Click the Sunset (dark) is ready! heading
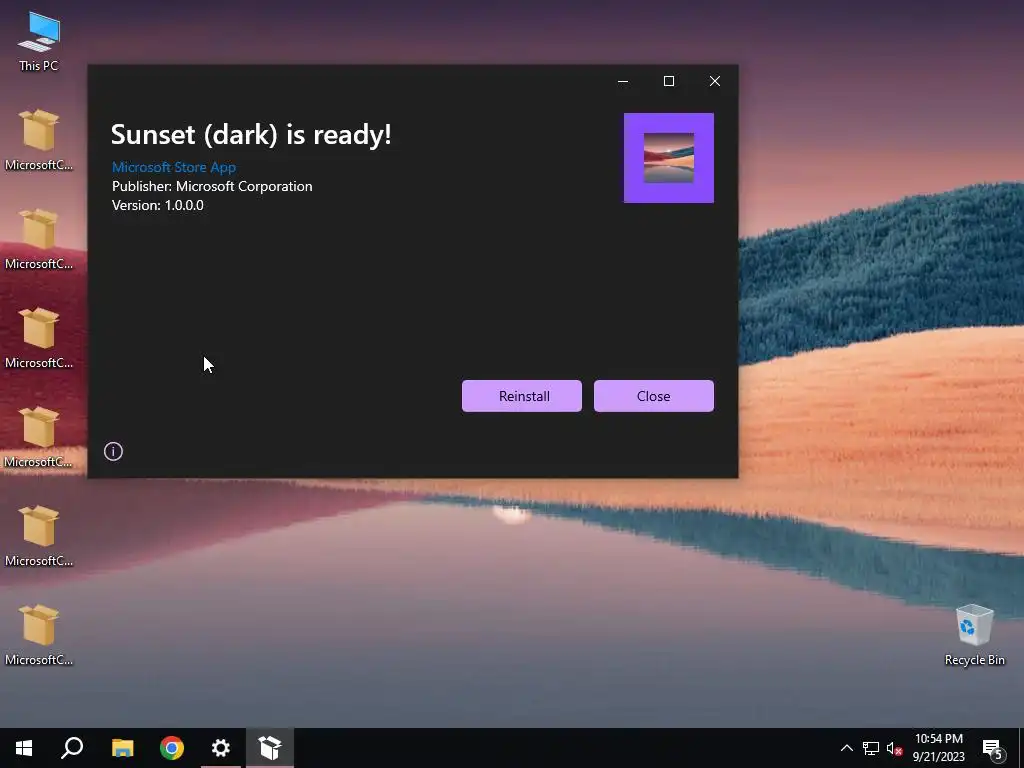This screenshot has width=1024, height=768. point(251,135)
